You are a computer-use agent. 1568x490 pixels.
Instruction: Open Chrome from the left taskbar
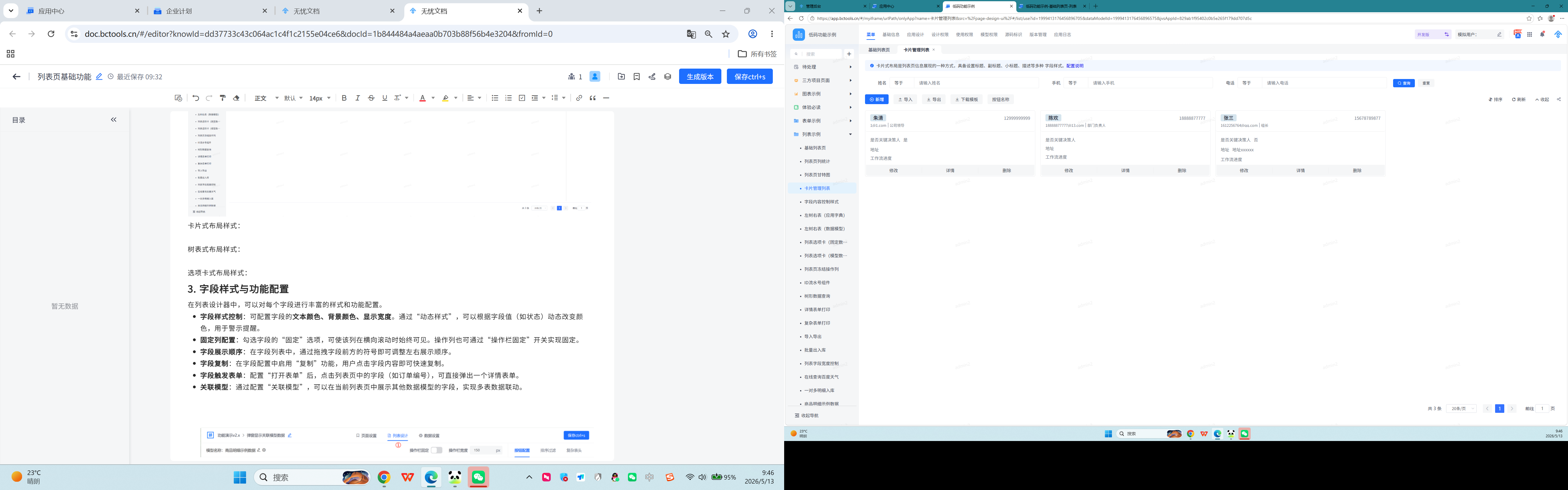[x=383, y=478]
